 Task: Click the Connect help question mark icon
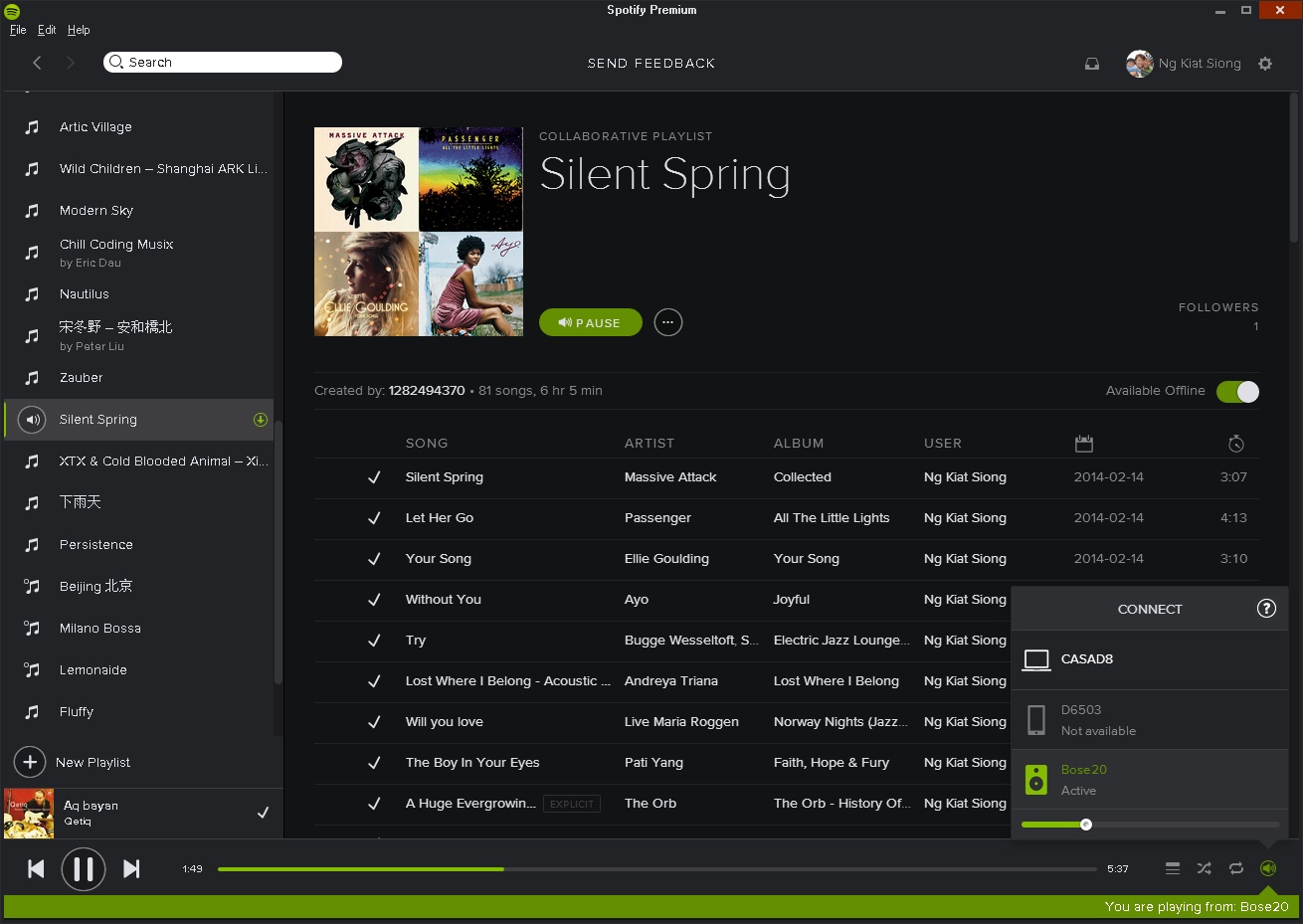[x=1266, y=609]
